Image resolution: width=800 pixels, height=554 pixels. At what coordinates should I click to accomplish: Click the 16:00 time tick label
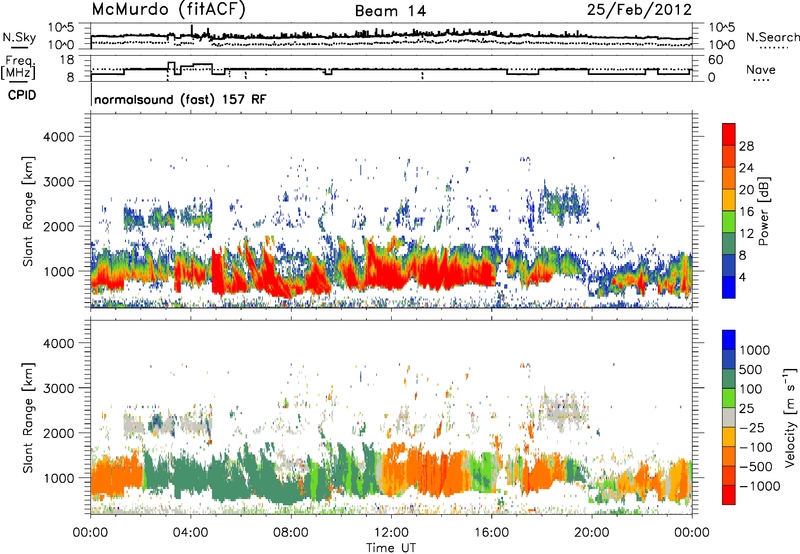tap(492, 533)
